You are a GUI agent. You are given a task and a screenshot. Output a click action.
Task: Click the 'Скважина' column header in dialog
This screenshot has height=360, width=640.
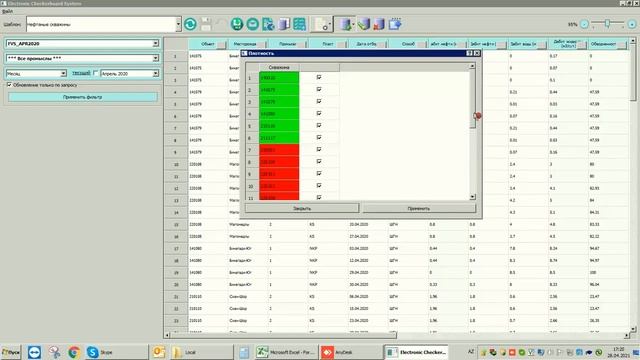pos(279,67)
